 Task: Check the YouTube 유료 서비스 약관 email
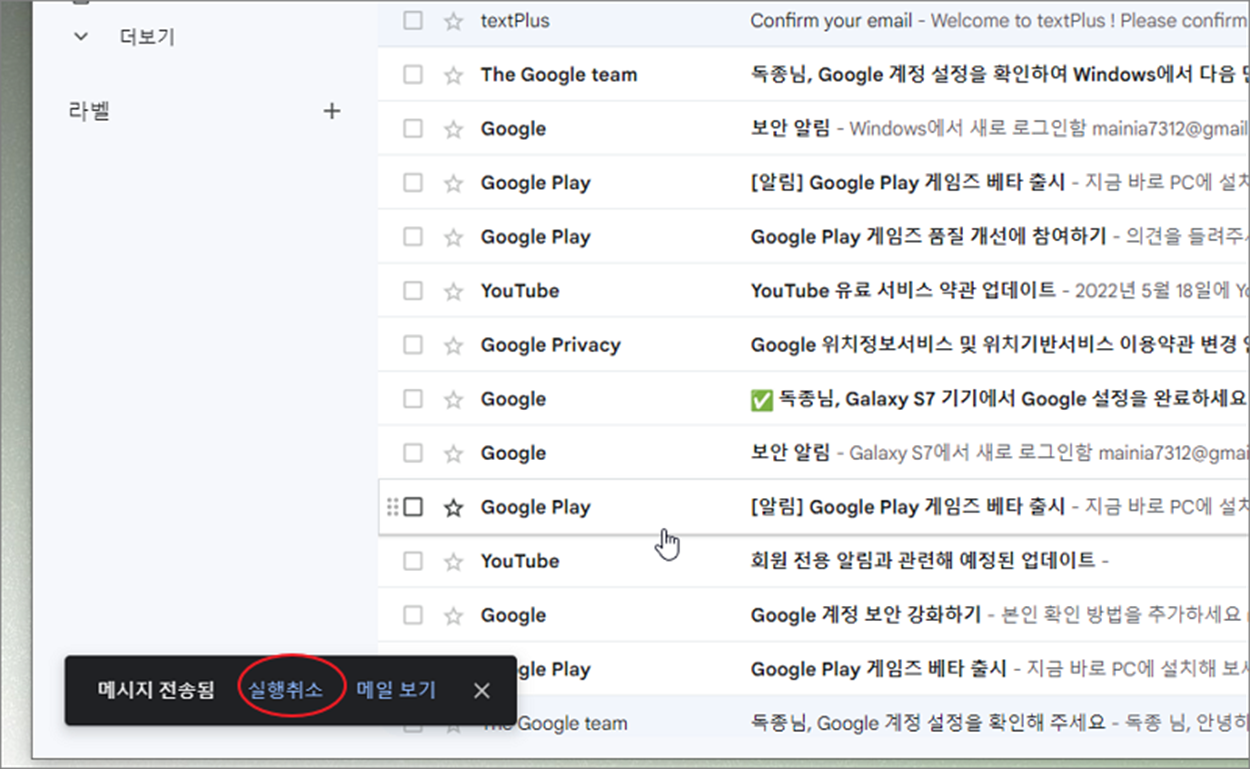pyautogui.click(x=413, y=291)
